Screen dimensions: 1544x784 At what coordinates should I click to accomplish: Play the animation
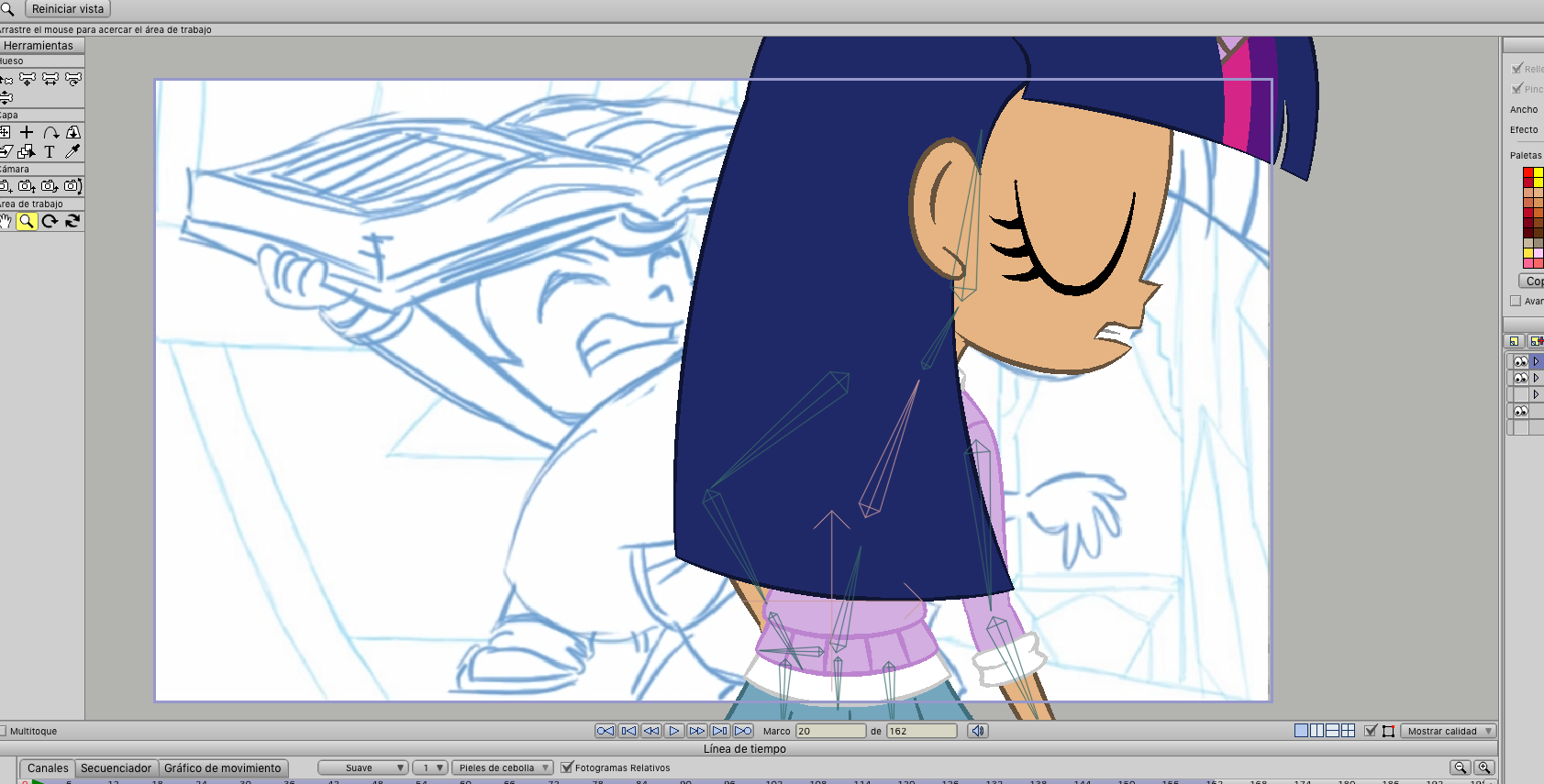tap(674, 731)
